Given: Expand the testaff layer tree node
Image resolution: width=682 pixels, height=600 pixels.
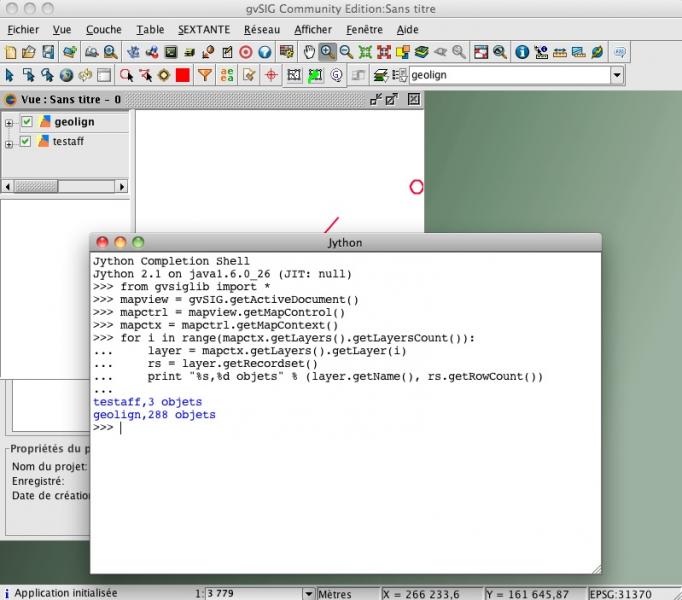Looking at the screenshot, I should click(x=10, y=142).
